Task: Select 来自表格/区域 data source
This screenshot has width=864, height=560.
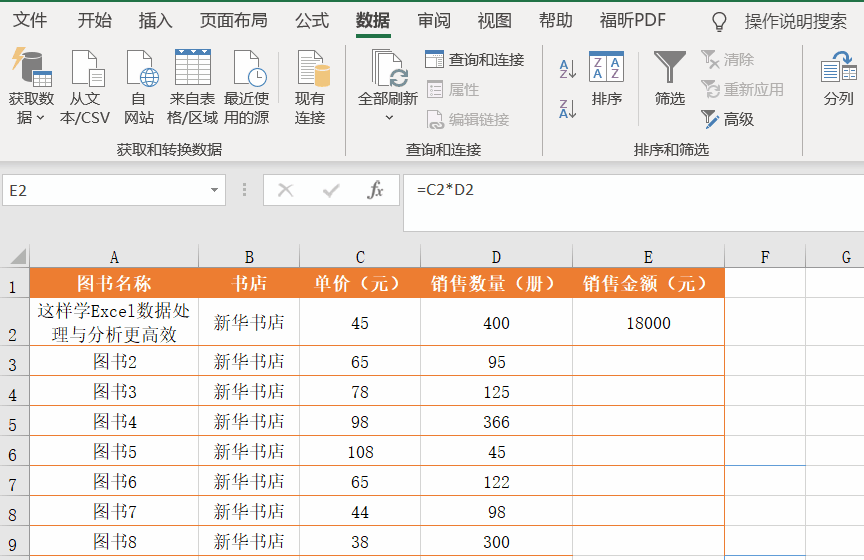Action: pyautogui.click(x=192, y=87)
